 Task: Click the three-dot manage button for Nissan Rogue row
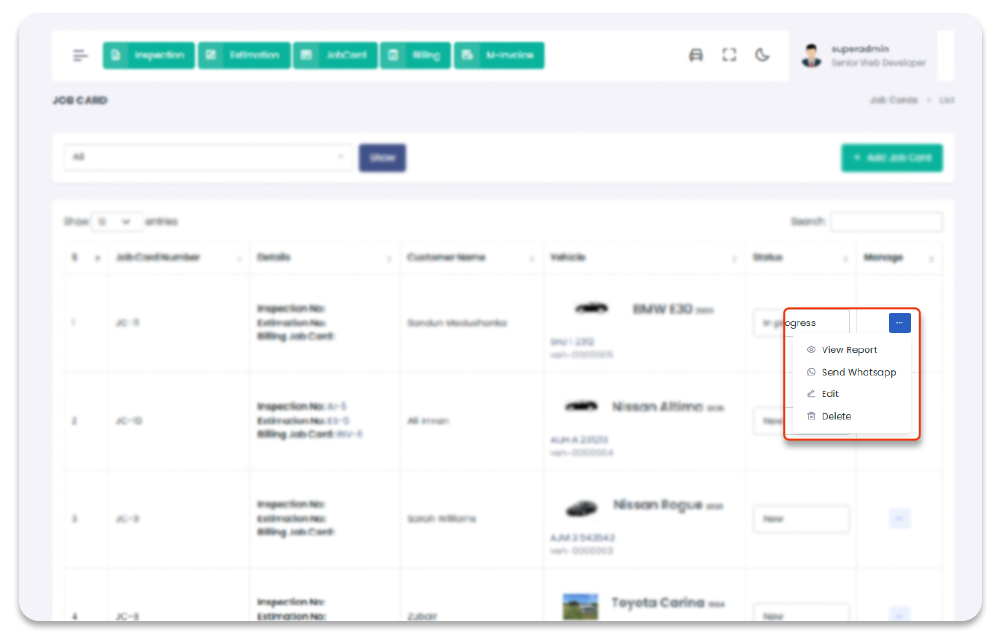pos(899,518)
